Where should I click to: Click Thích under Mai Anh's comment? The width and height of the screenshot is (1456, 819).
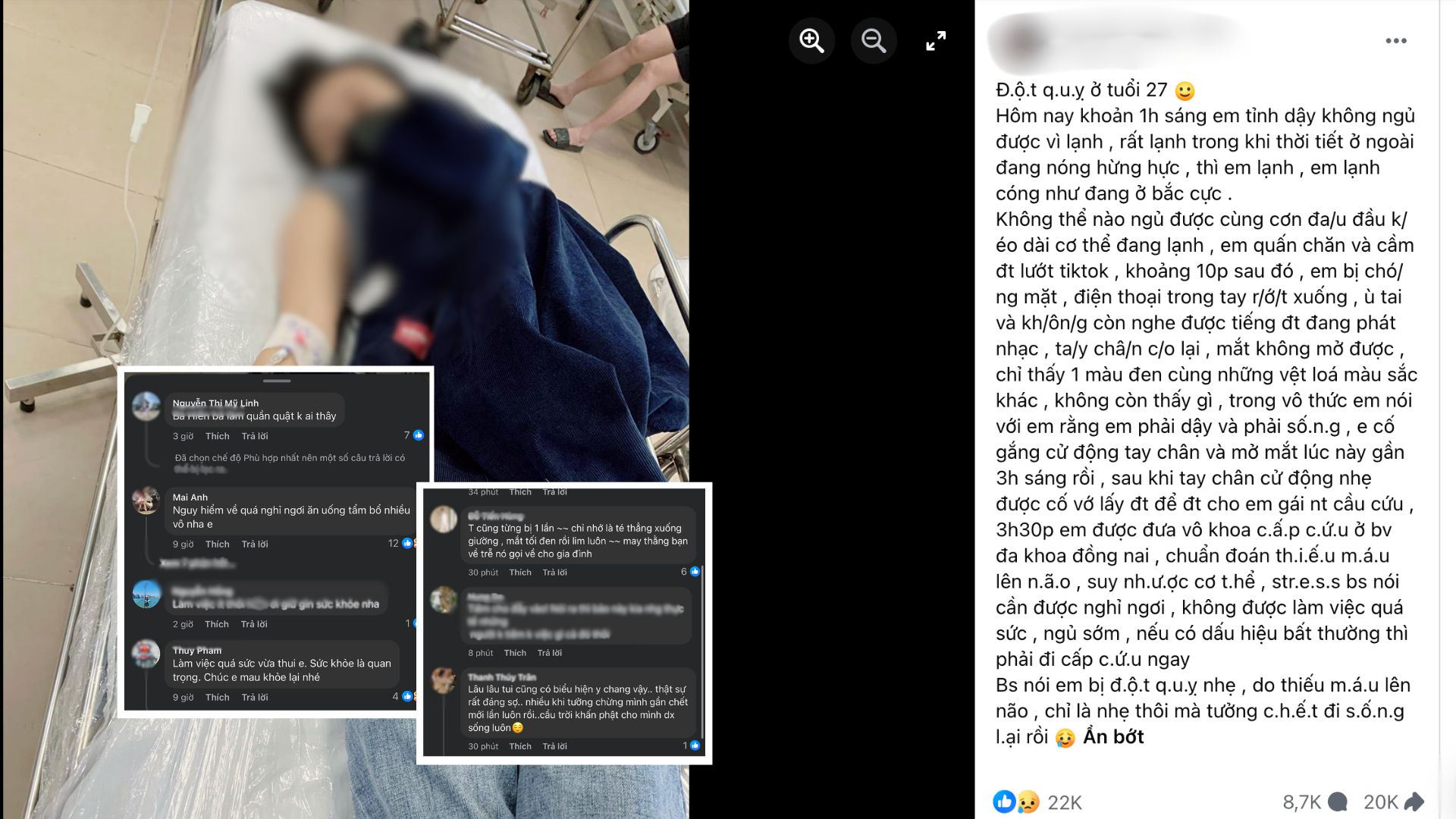(217, 544)
